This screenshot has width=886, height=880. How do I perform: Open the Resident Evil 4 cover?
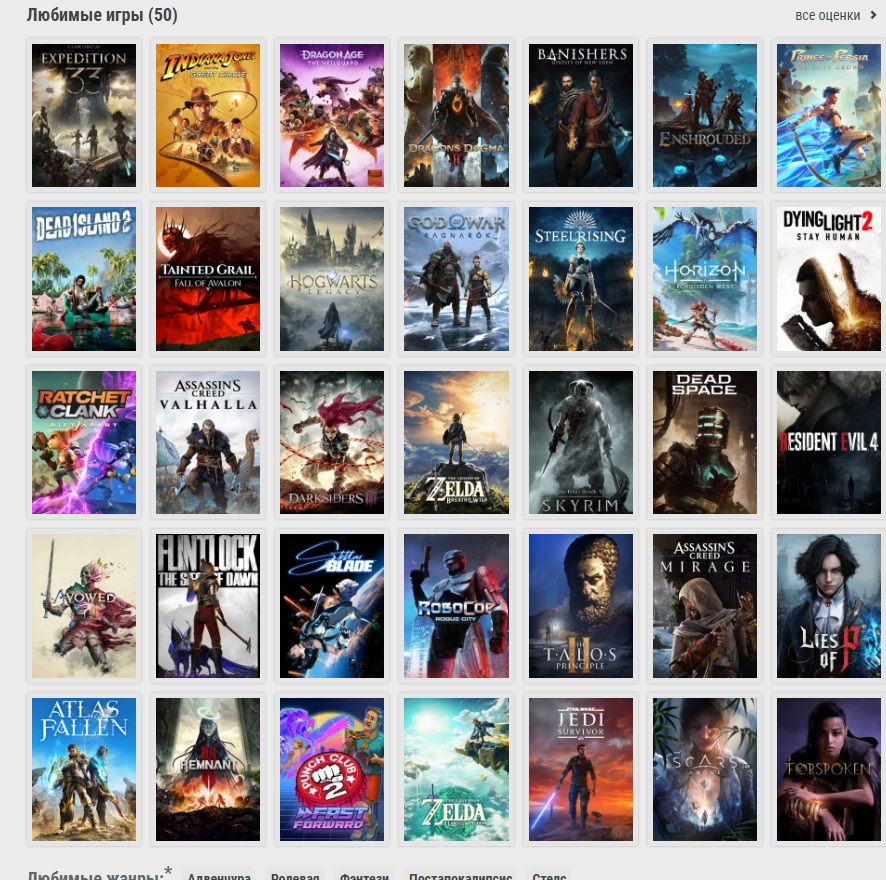coord(829,443)
